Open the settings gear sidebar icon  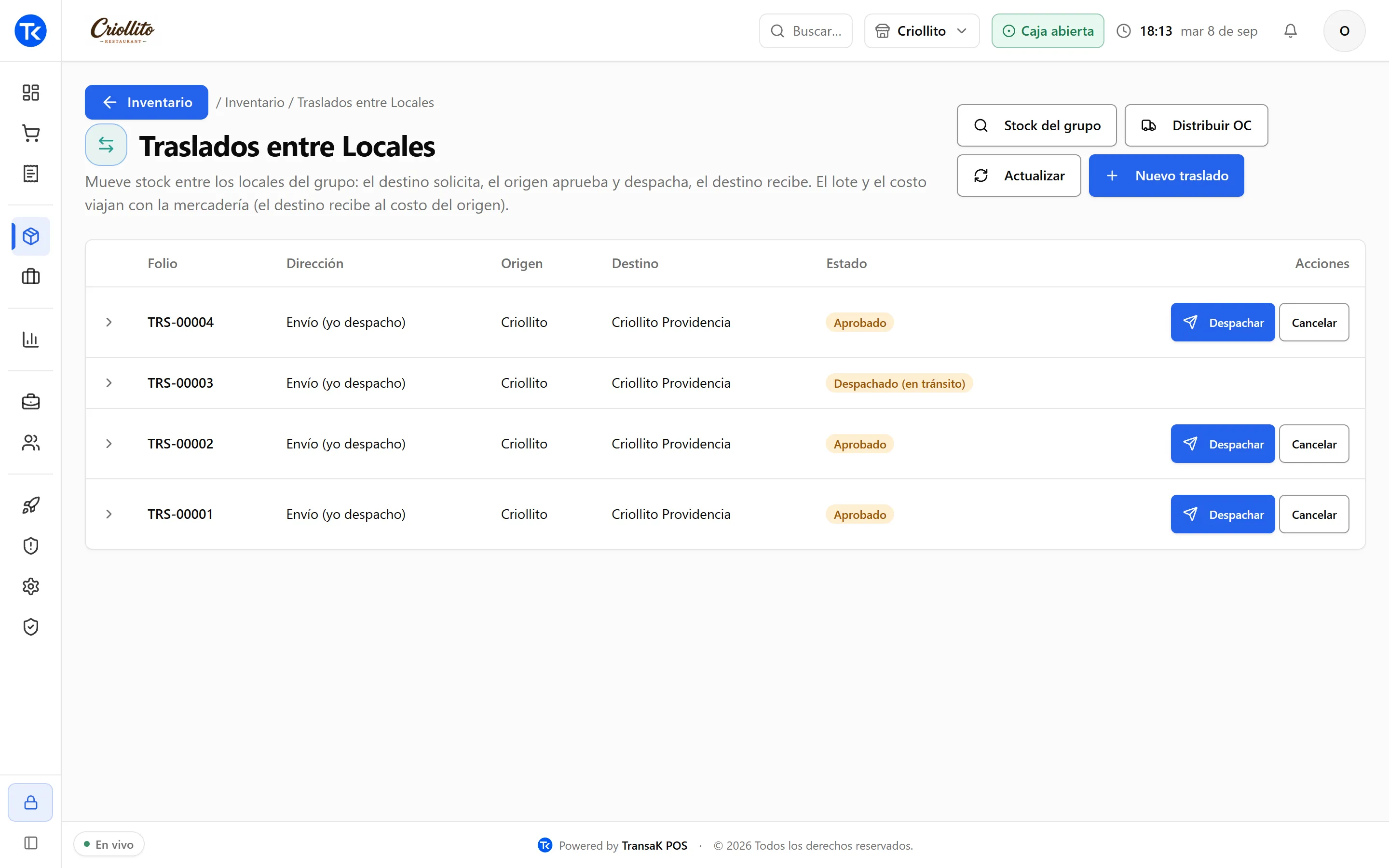coord(30,586)
